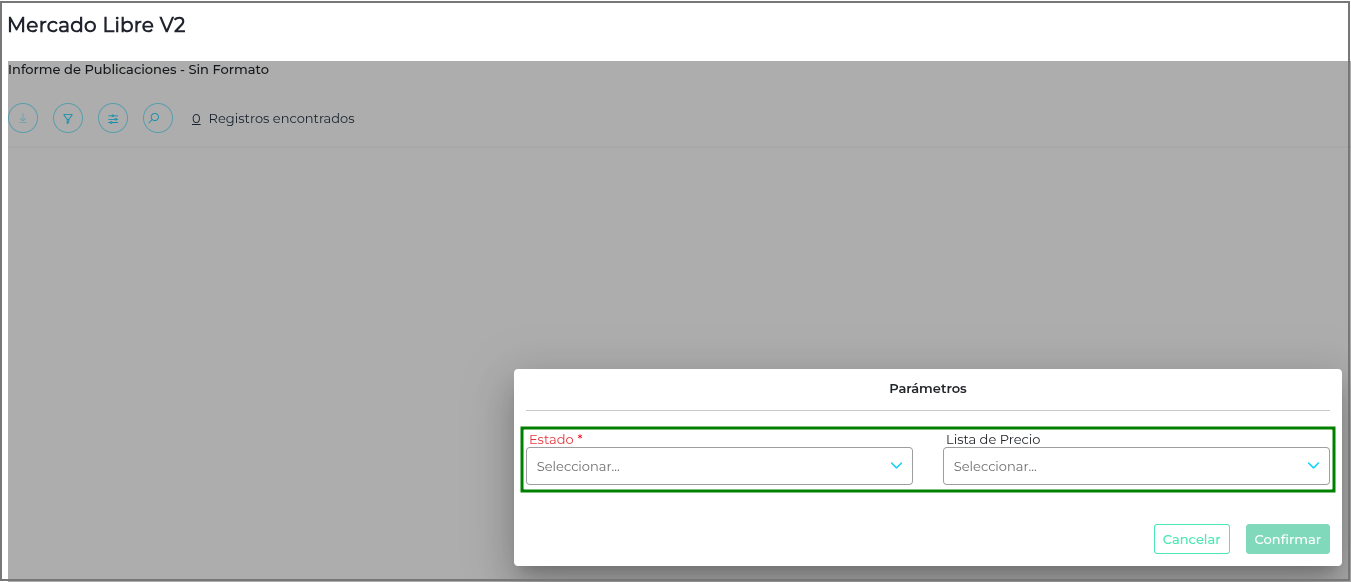Screen dimensions: 1351x582
Task: Open the Estado dropdown
Action: pos(719,466)
